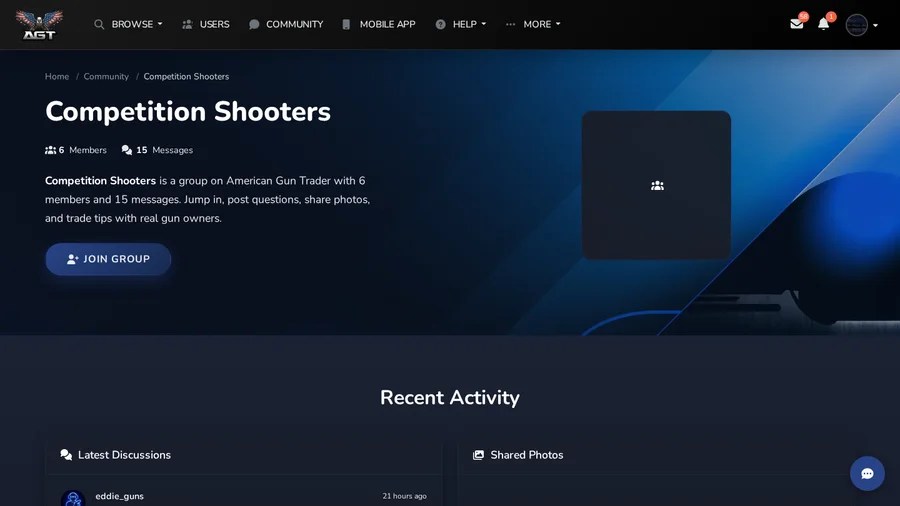Click the Competition Shooters page title
Image resolution: width=900 pixels, height=506 pixels.
coord(188,111)
